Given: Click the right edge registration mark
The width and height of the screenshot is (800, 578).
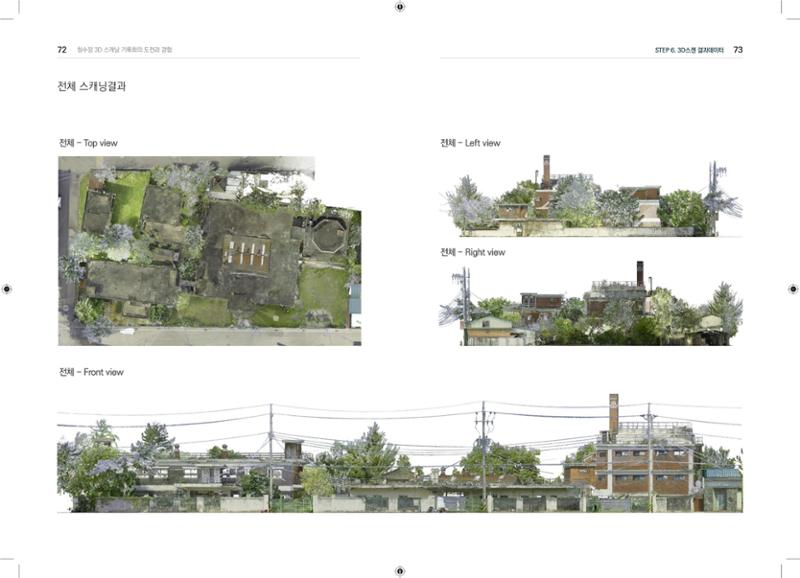Looking at the screenshot, I should point(793,289).
